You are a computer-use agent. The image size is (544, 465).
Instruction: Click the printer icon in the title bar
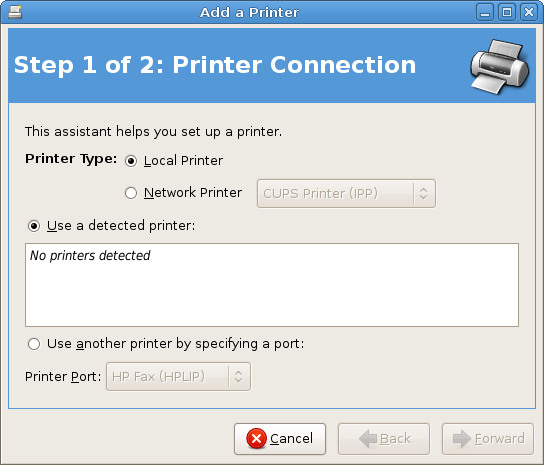[15, 12]
